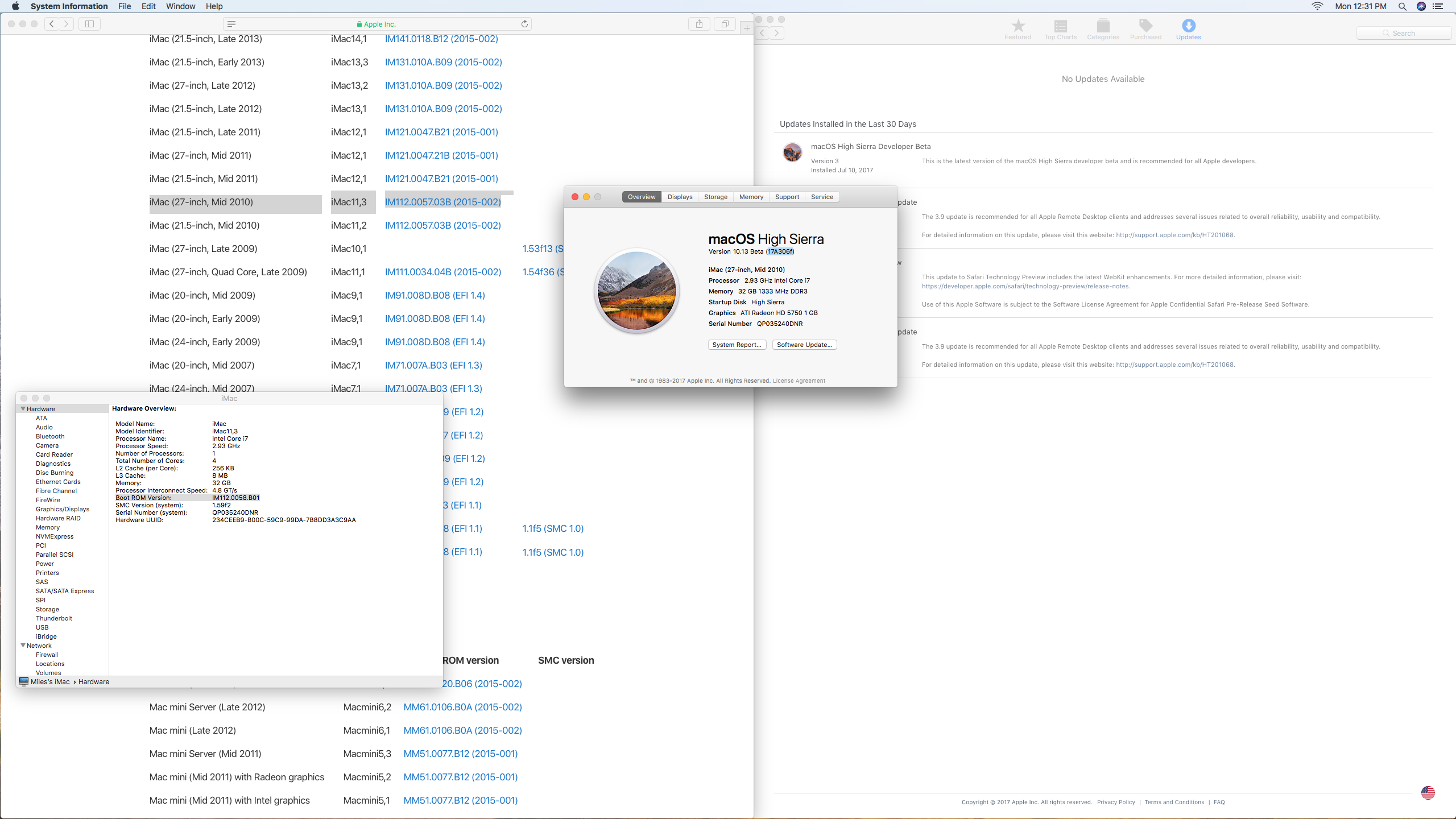This screenshot has width=1456, height=819.
Task: Open 1.54f36 SMC link for iMac11,1
Action: 543,272
